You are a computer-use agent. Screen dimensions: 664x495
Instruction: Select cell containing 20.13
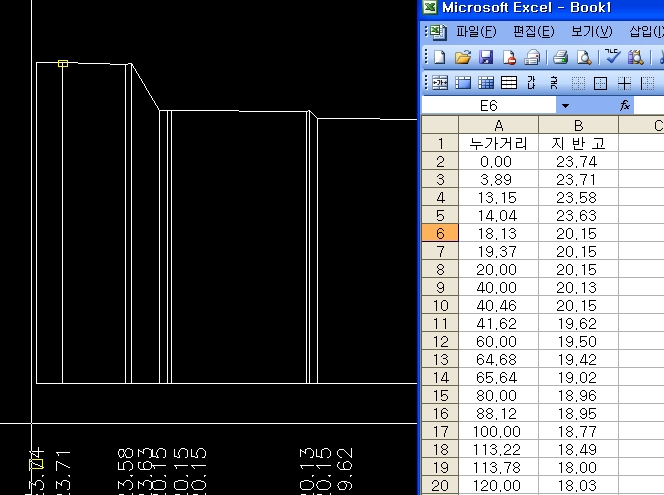578,288
